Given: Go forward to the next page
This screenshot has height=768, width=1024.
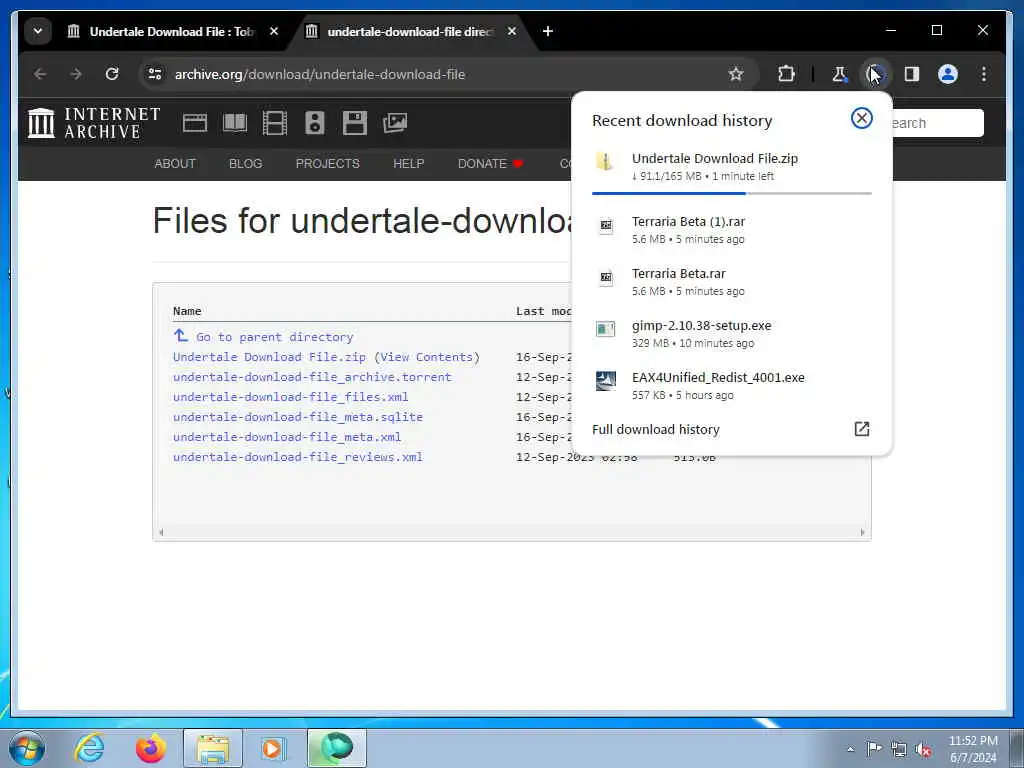Looking at the screenshot, I should [x=76, y=74].
